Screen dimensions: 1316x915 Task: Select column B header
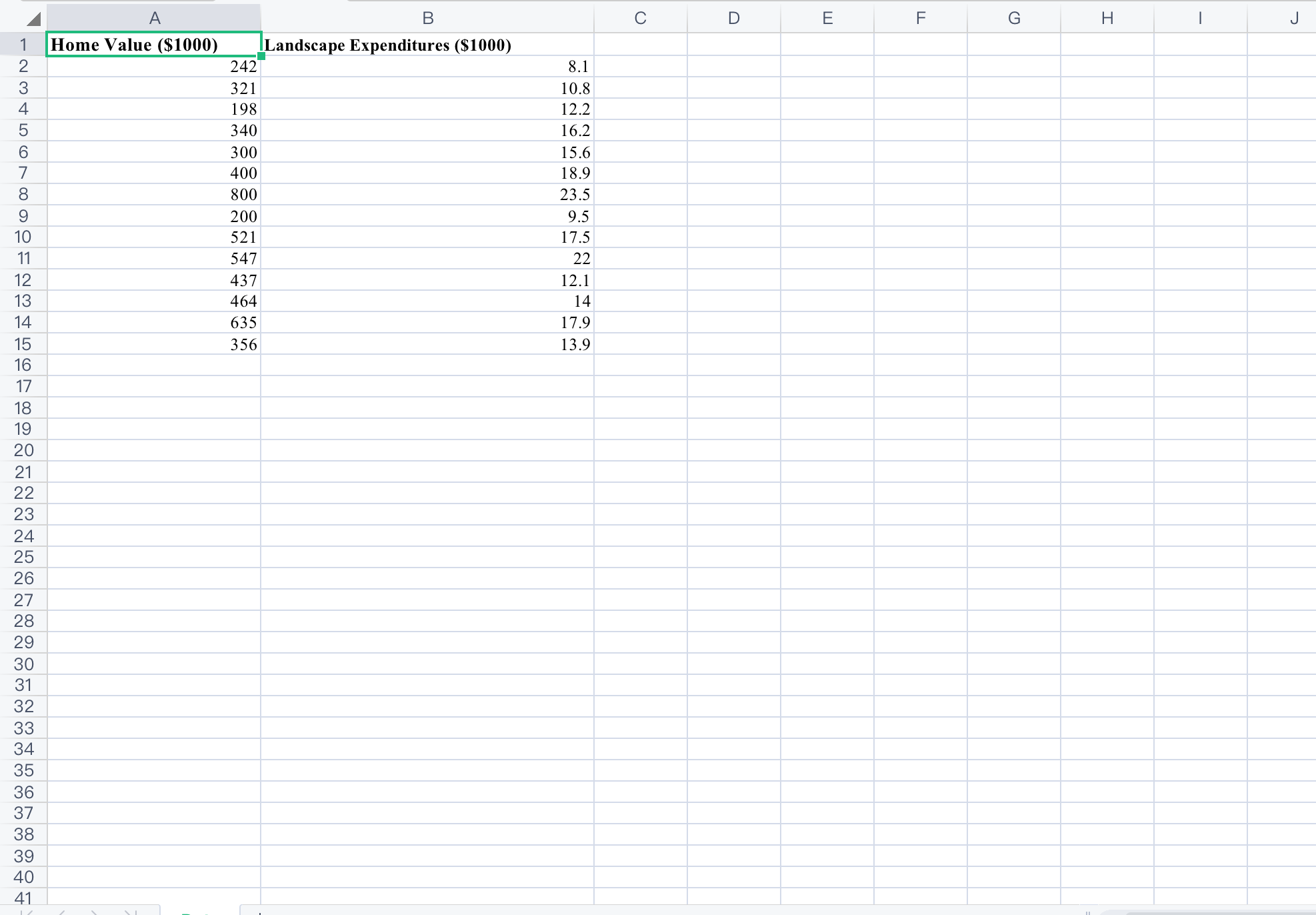(427, 19)
